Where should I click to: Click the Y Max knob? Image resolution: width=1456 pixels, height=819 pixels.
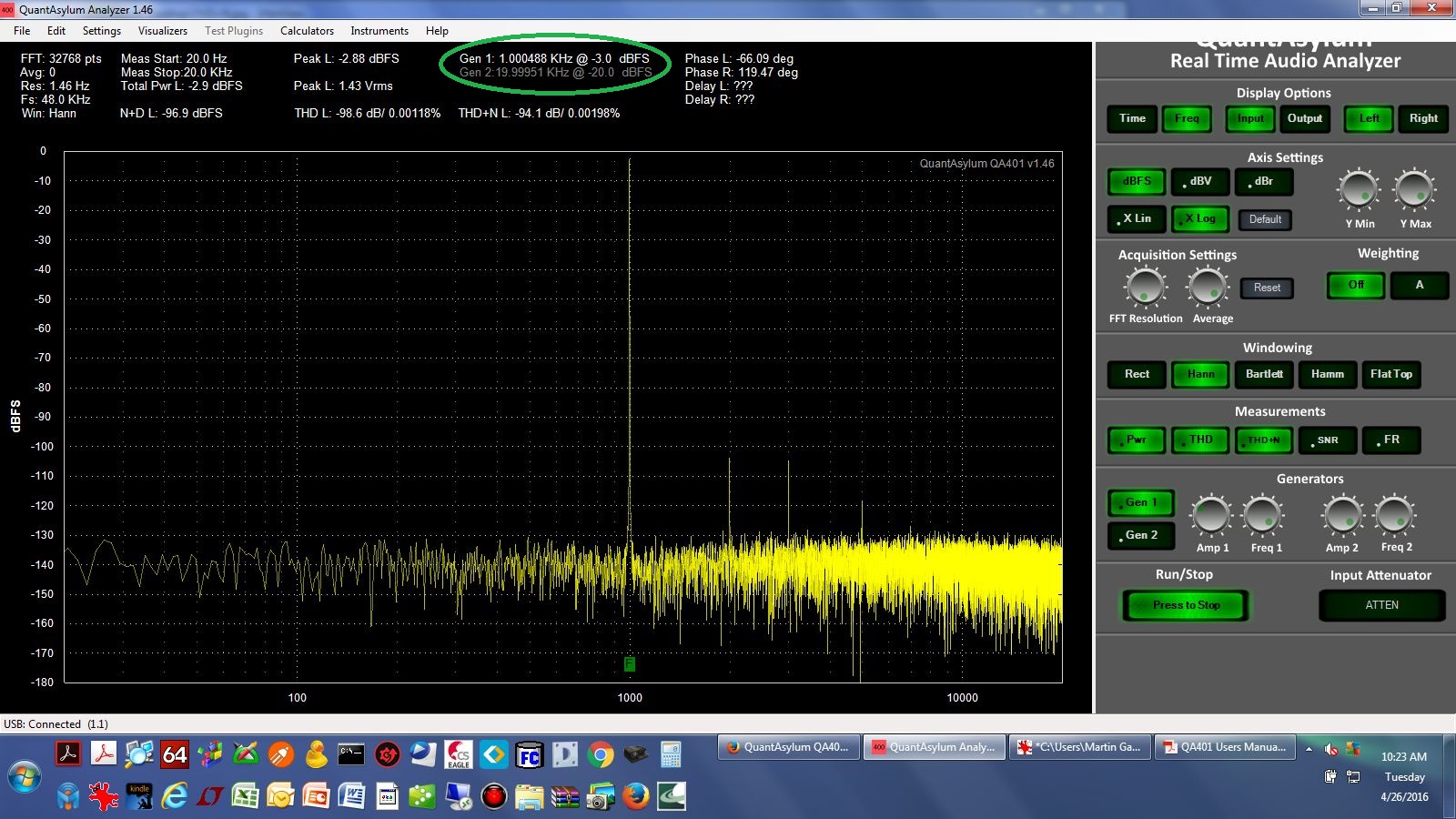click(x=1415, y=189)
